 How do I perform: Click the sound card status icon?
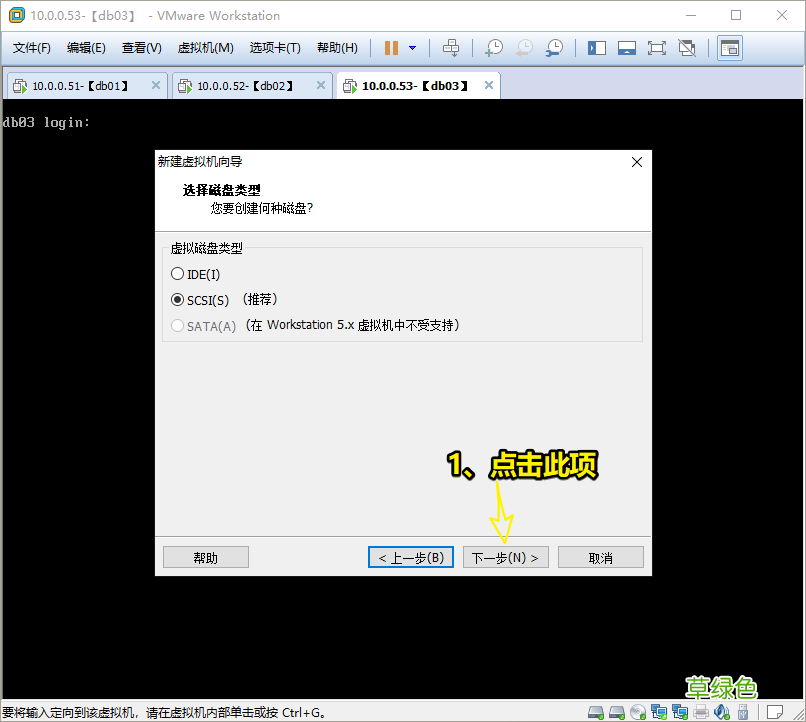(722, 712)
